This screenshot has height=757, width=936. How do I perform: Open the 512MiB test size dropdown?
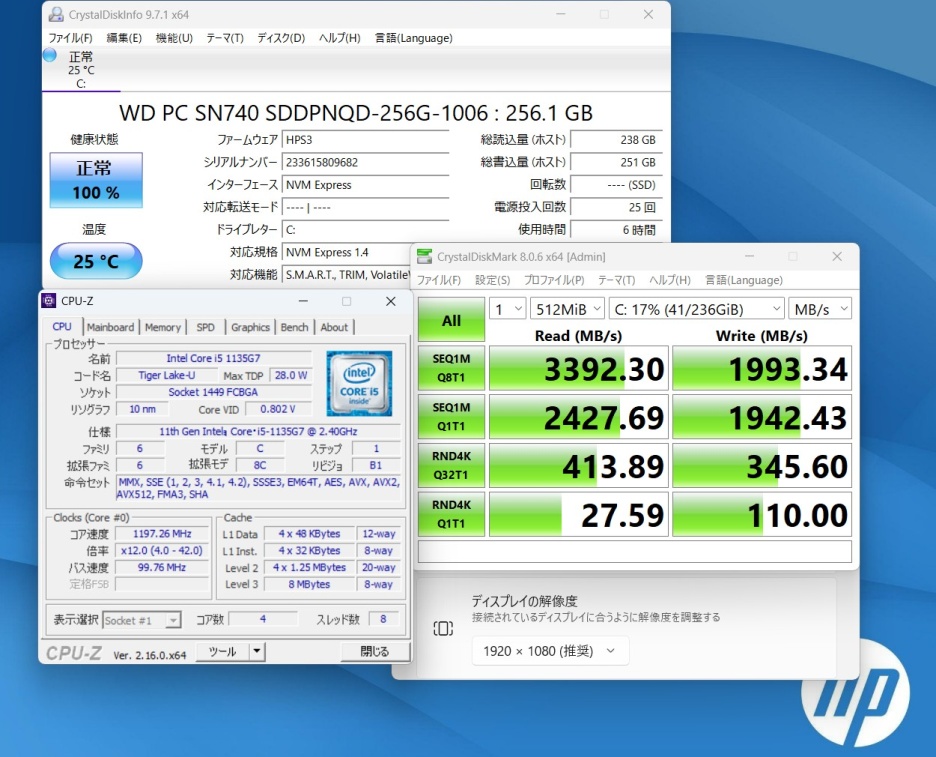(567, 309)
